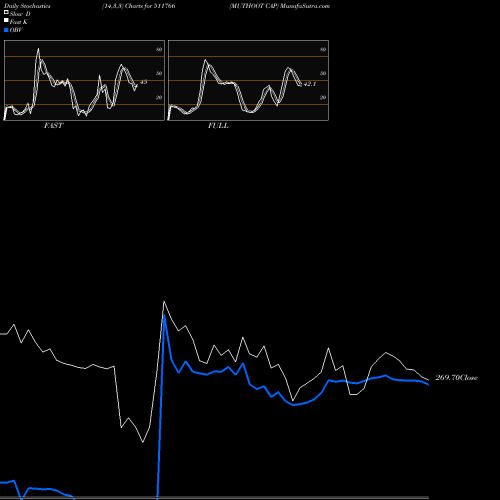Click the '(14,3,3) Charts for 511766' text
Screen dimensions: 500x500
pyautogui.click(x=139, y=6)
